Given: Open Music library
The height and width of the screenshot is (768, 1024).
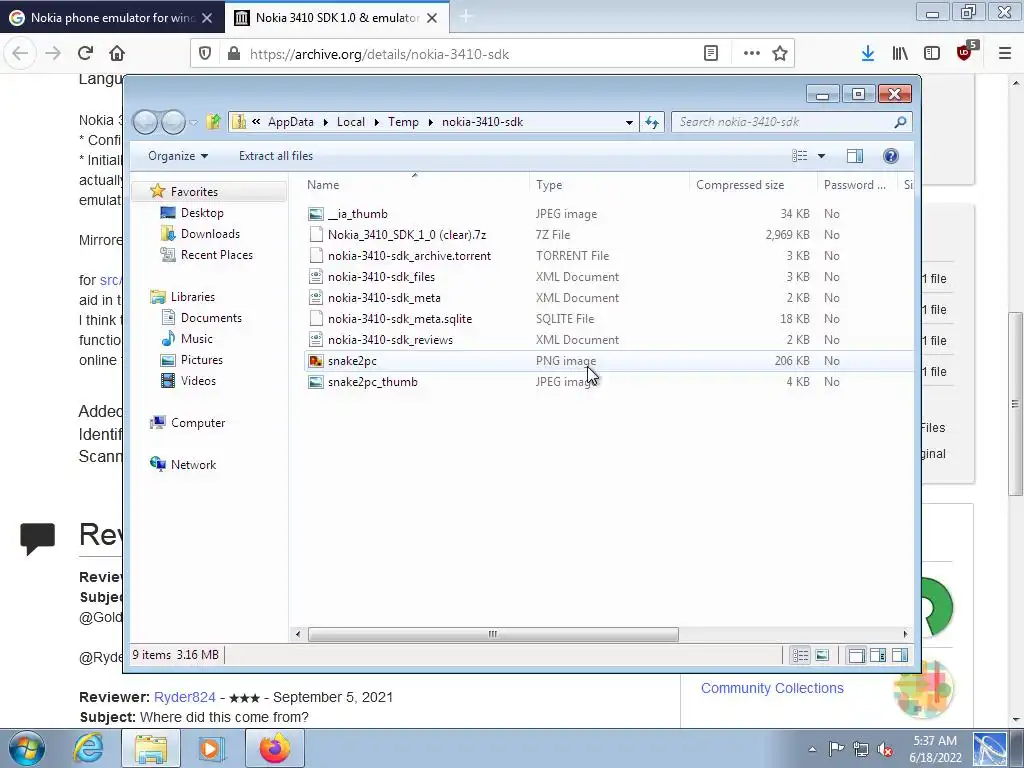Looking at the screenshot, I should [197, 338].
